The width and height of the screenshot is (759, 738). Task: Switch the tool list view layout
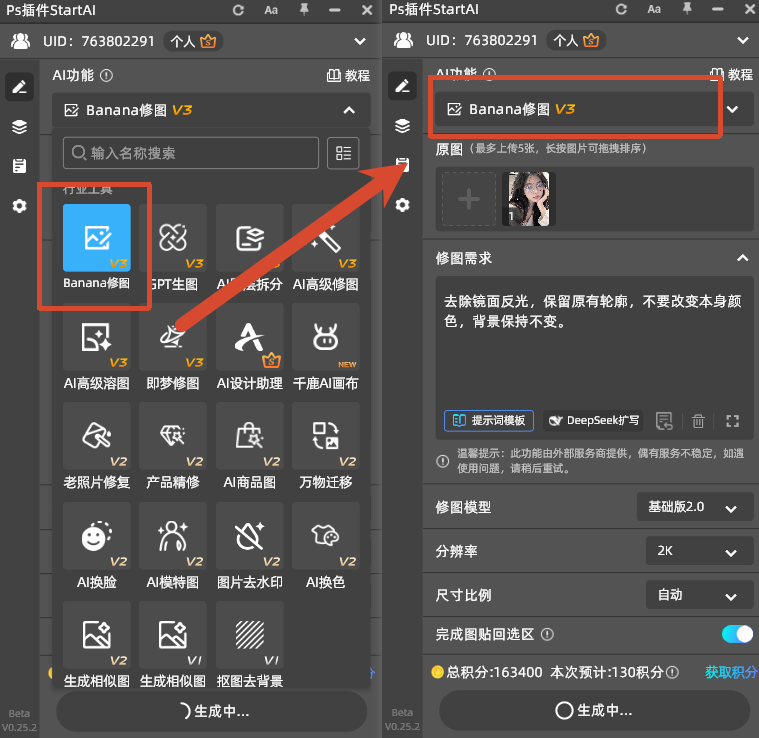point(343,153)
